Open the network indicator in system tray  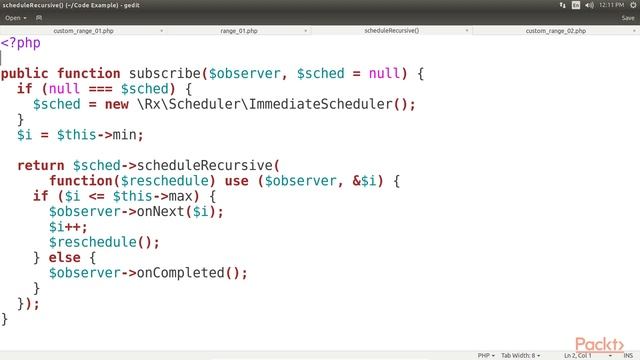pos(562,5)
